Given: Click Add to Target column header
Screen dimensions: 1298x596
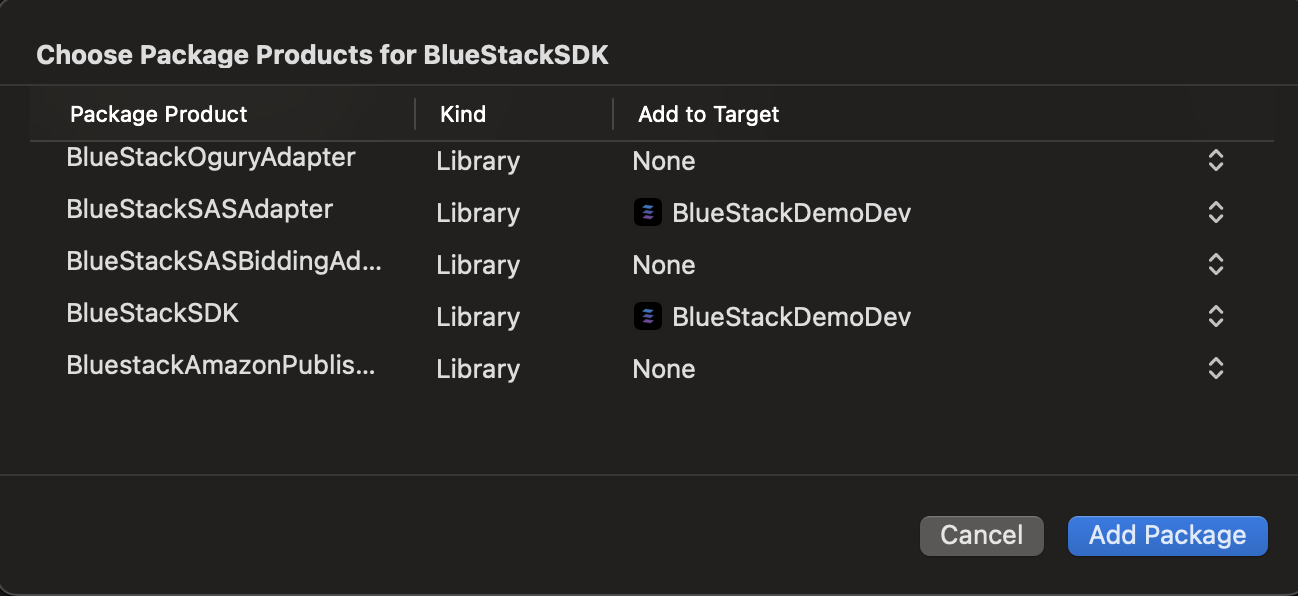Looking at the screenshot, I should [x=709, y=114].
